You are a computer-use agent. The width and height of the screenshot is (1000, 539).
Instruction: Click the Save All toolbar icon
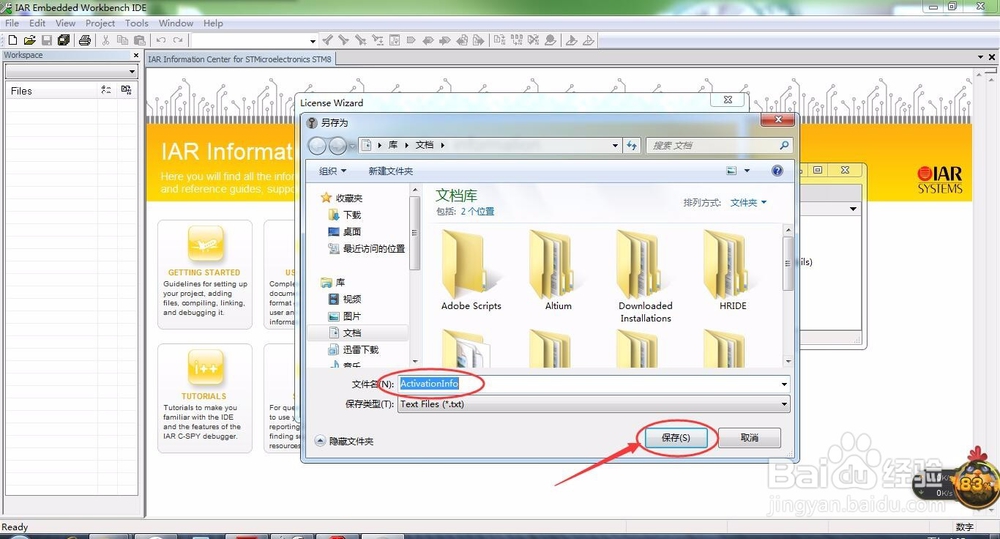point(64,40)
